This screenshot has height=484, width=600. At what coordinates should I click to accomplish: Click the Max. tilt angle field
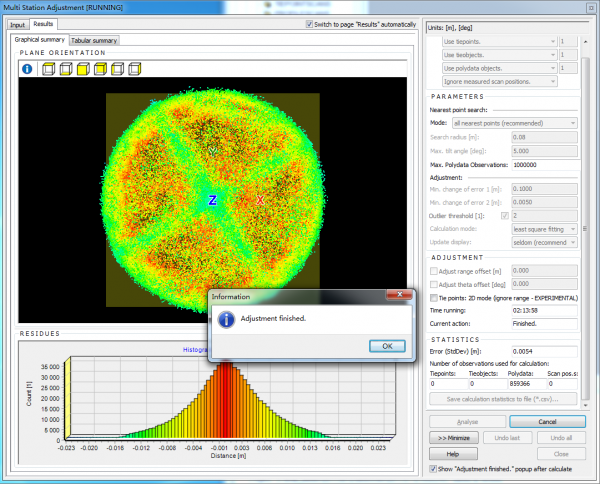(x=545, y=151)
